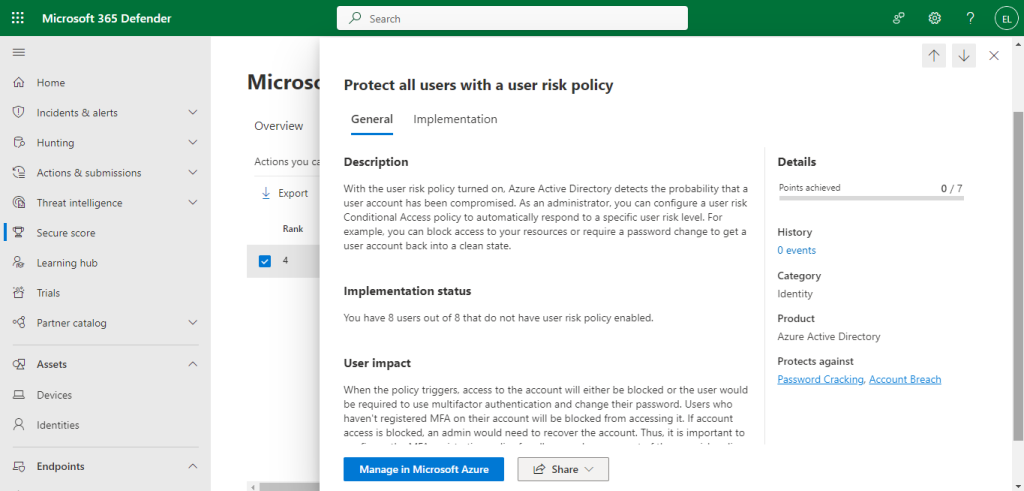Click the Trials gift icon
Viewport: 1024px width, 491px height.
[19, 293]
